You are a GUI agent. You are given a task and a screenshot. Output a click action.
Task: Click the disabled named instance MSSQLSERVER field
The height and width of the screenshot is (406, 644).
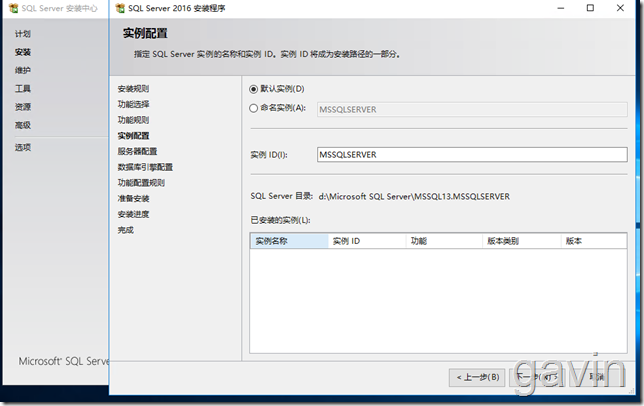coord(472,110)
